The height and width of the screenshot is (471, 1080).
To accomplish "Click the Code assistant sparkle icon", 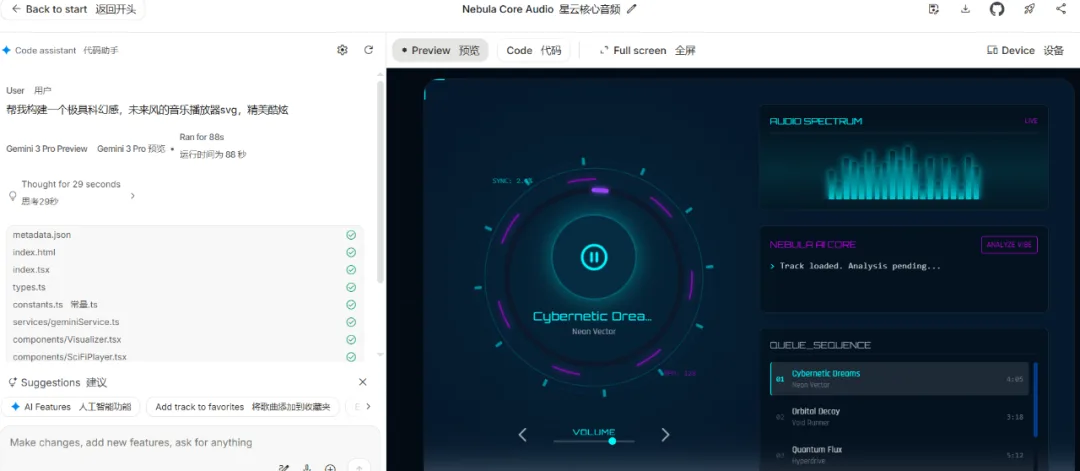I will point(7,50).
